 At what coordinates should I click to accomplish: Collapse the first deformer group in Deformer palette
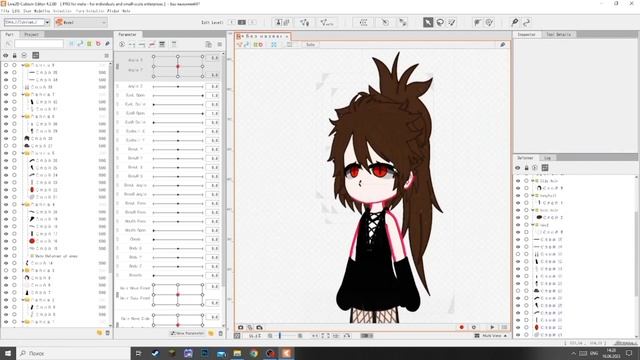[x=533, y=180]
